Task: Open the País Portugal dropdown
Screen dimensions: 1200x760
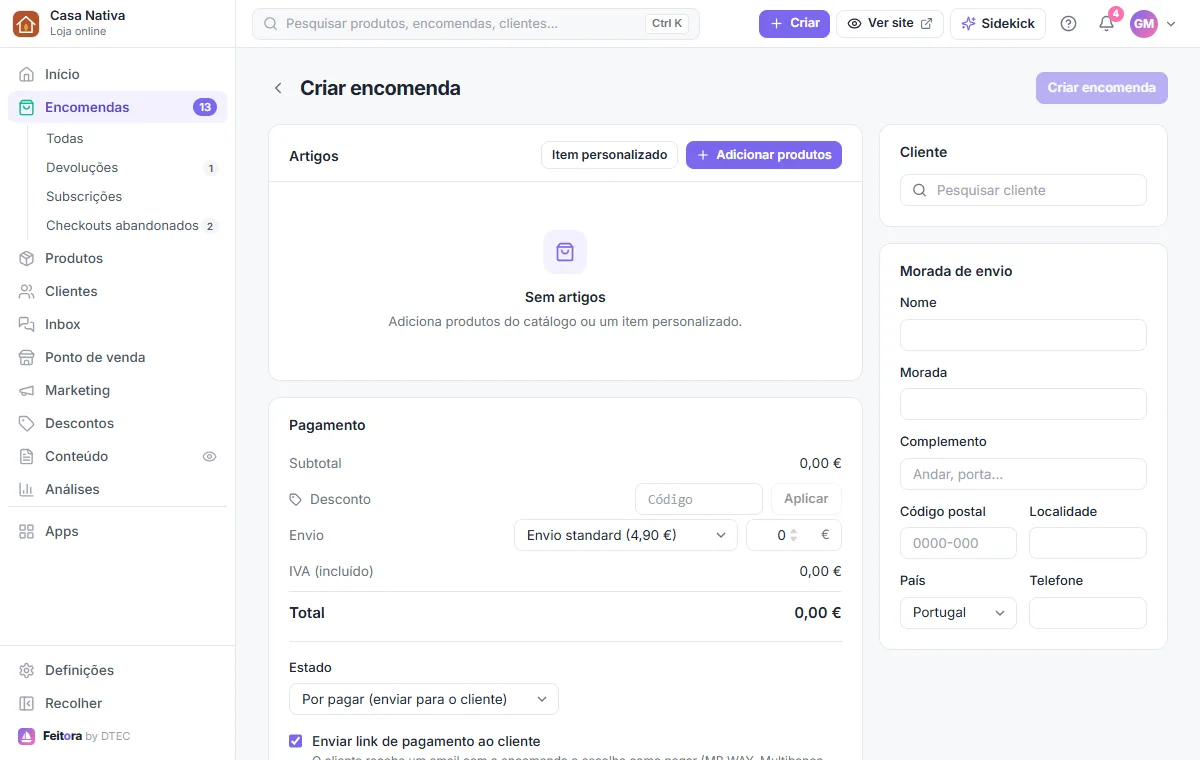Action: tap(958, 613)
